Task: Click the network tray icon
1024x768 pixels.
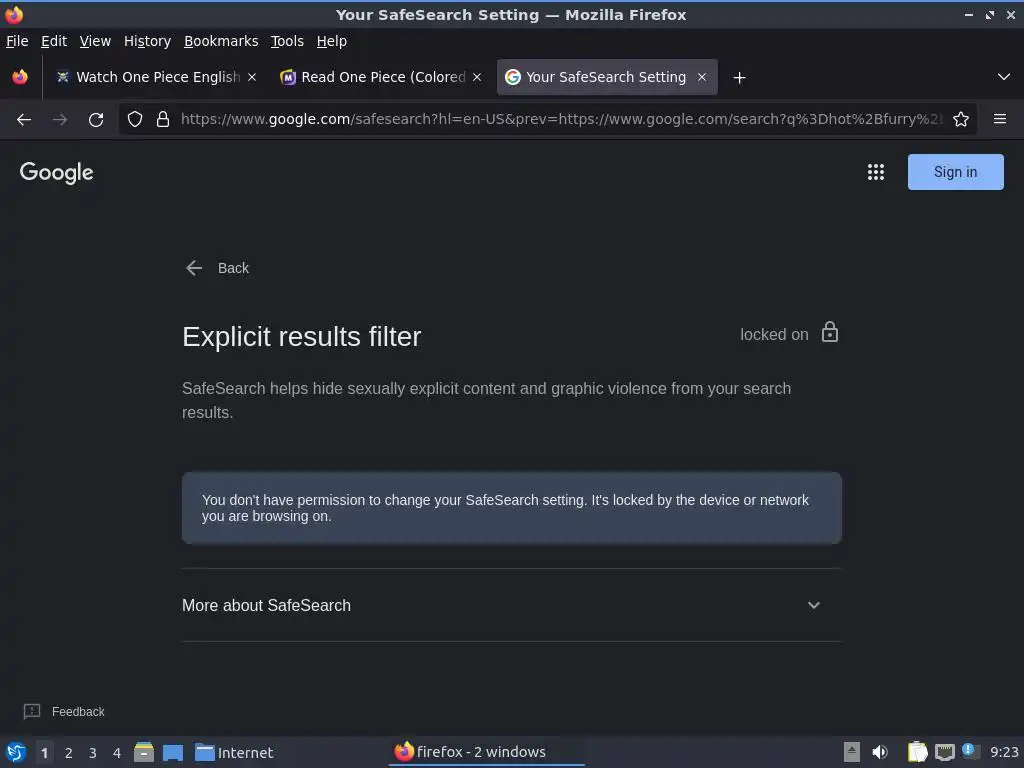Action: (944, 752)
